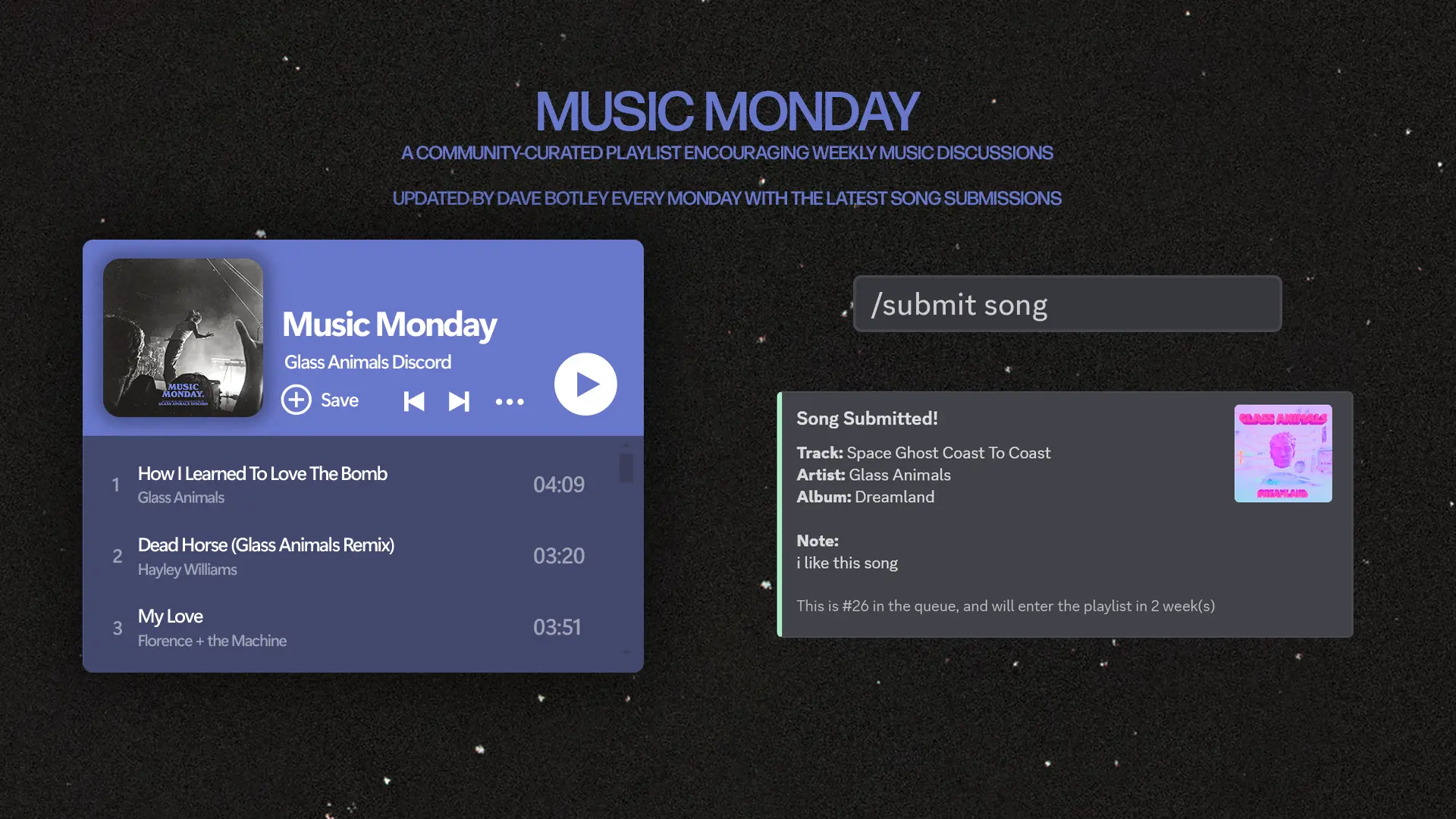
Task: Click the Track: Space Ghost Coast To Coast line
Action: coord(924,453)
